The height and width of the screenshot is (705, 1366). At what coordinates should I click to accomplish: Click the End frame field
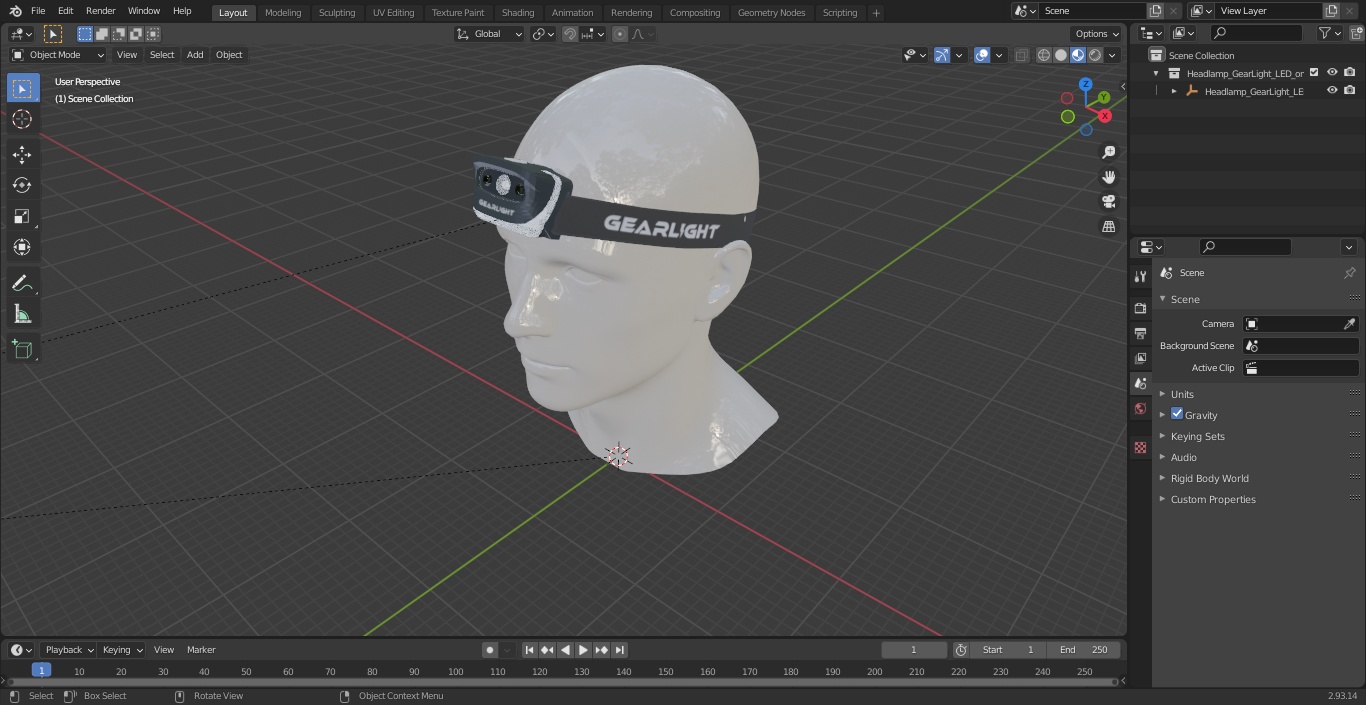click(x=1084, y=650)
